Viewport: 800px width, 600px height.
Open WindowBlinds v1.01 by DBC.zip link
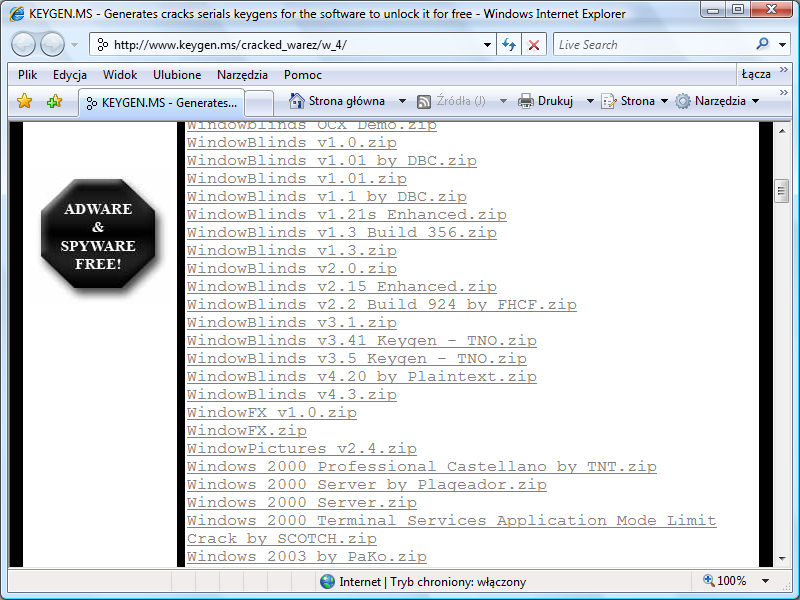point(332,161)
